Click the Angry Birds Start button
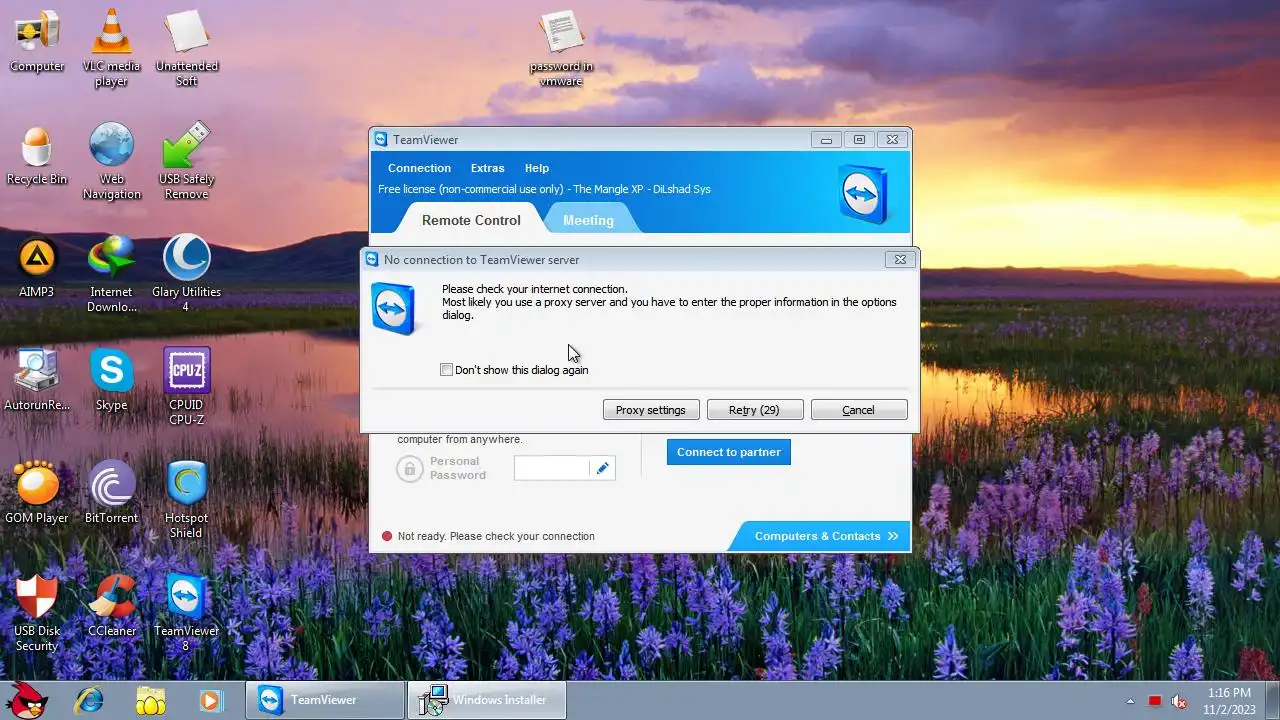This screenshot has width=1280, height=720. [27, 700]
